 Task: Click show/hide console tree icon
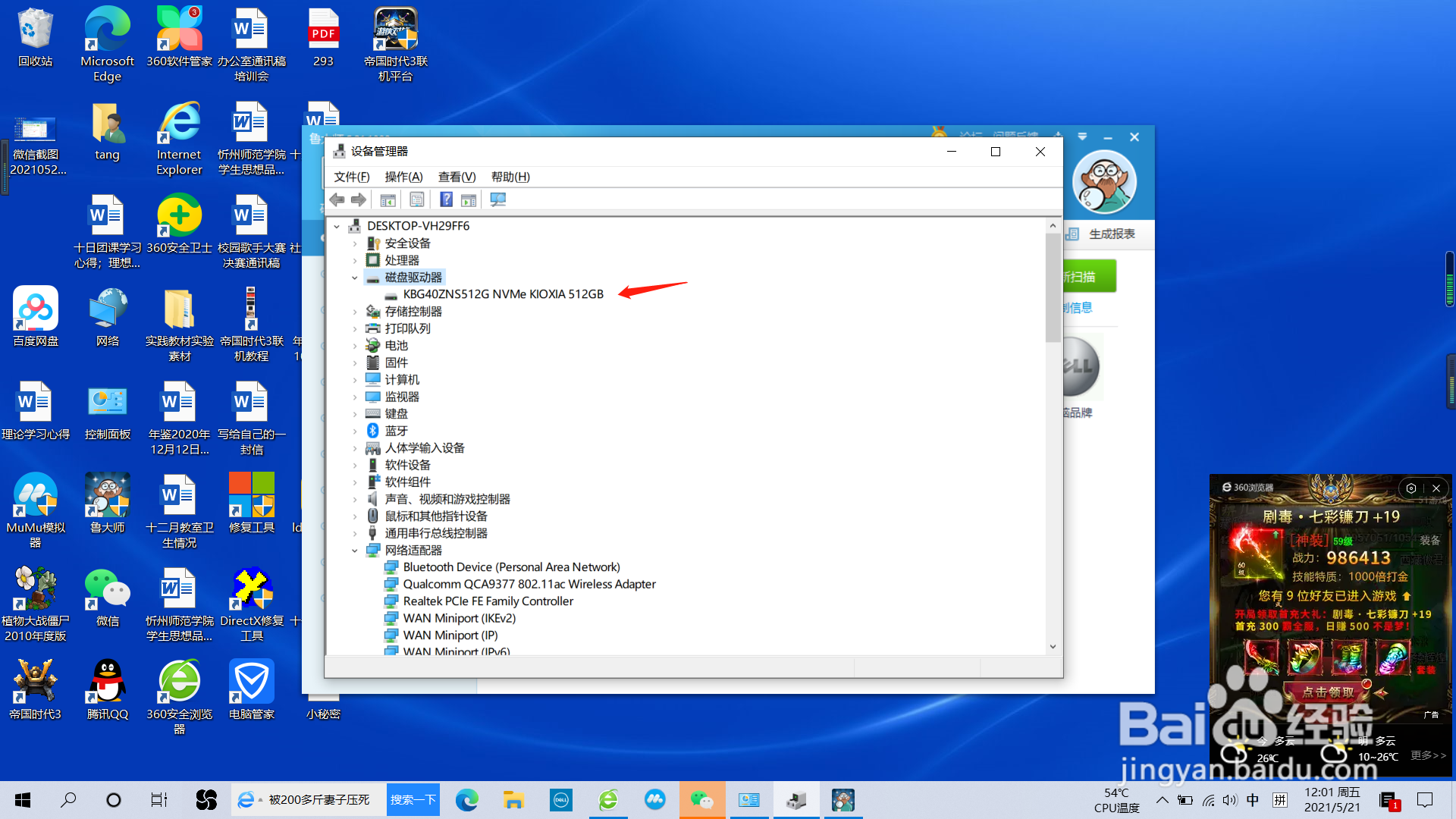[x=388, y=199]
